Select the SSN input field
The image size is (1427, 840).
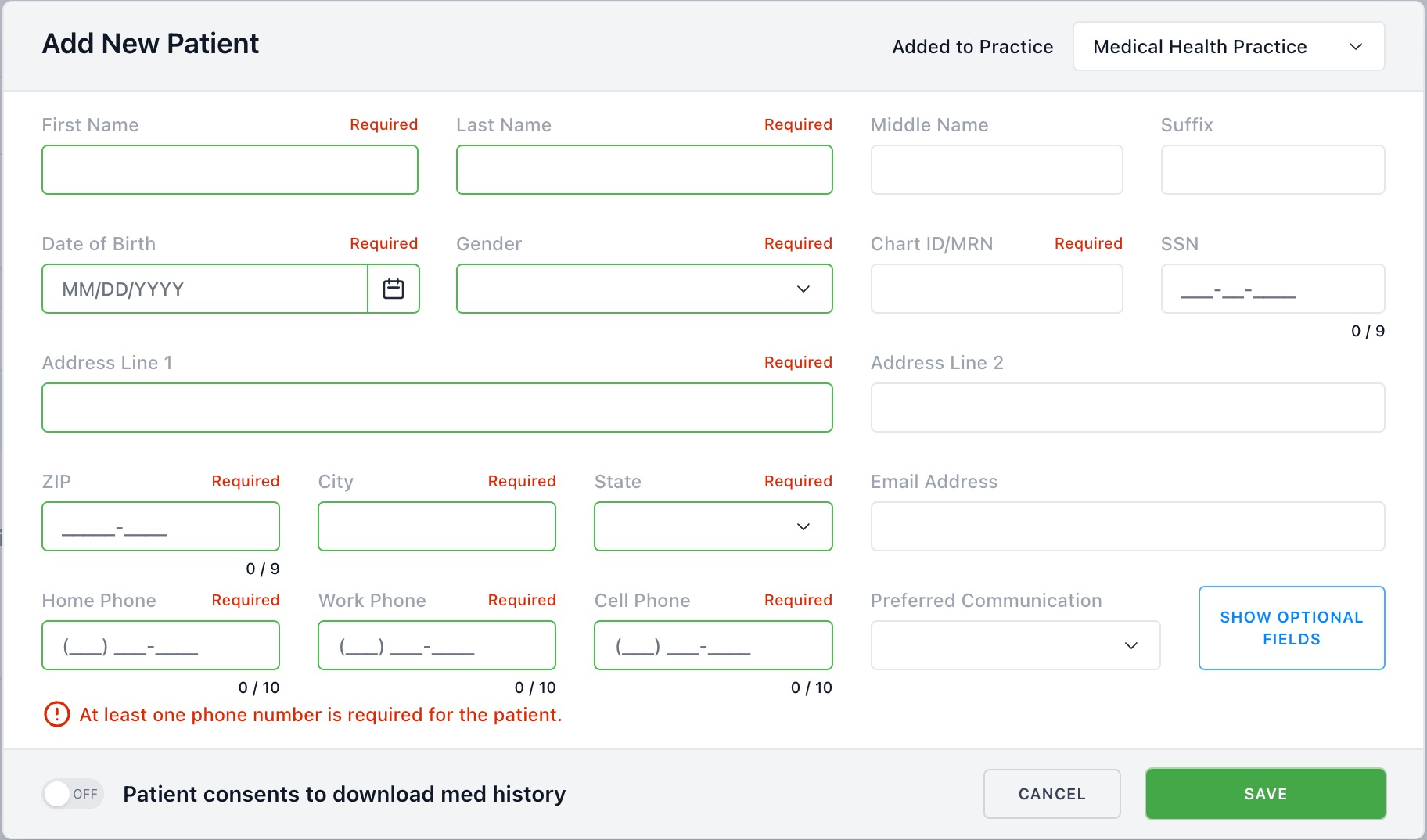[1273, 289]
